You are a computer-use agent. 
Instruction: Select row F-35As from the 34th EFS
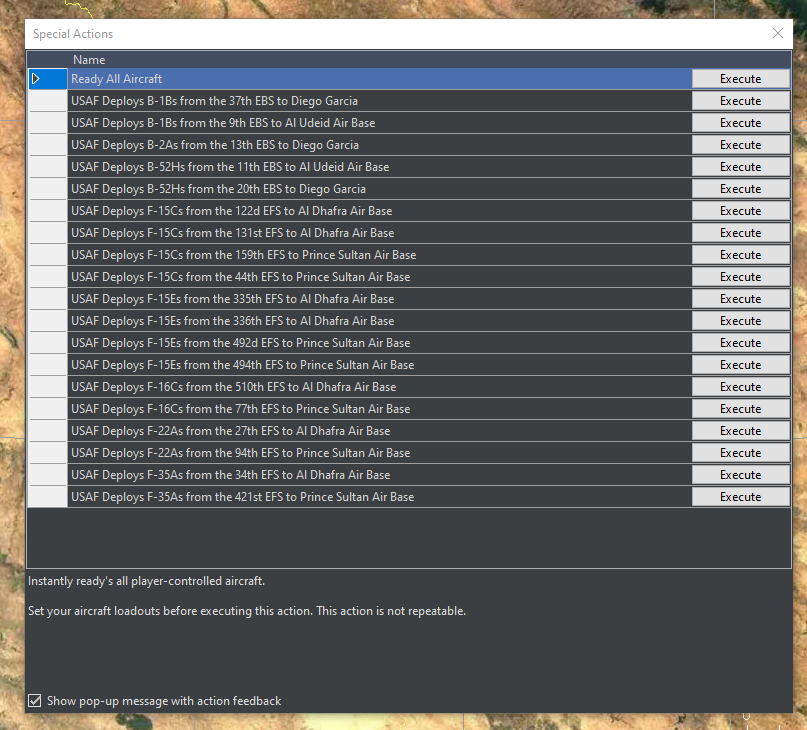click(379, 475)
